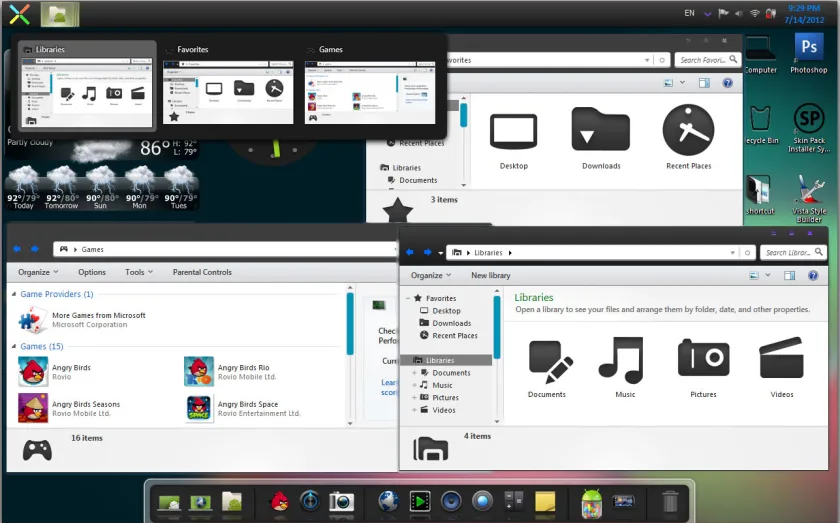The image size is (840, 523).
Task: Toggle the preview pane in the Libraries window
Action: [x=789, y=275]
